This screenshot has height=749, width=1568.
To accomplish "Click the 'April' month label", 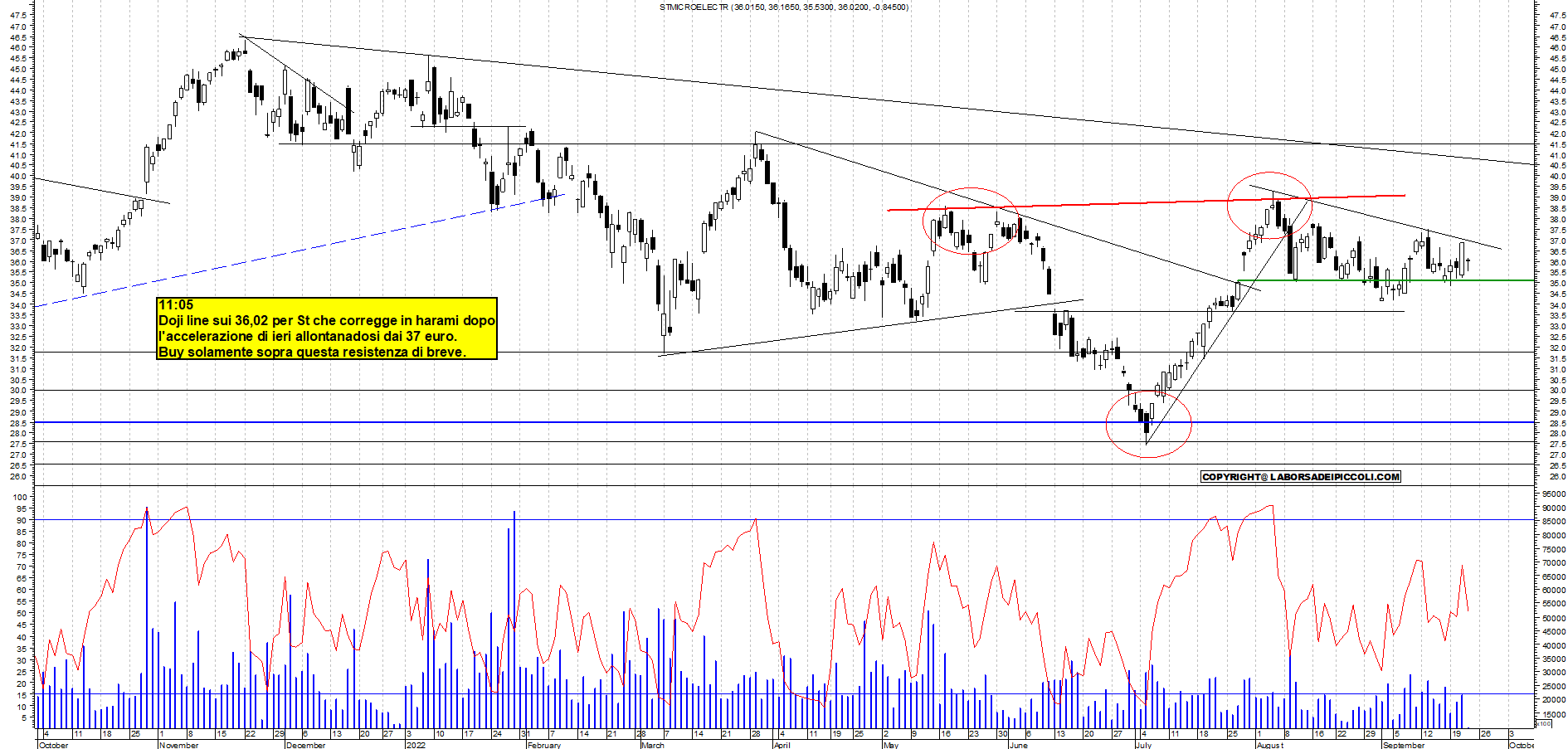I will (x=782, y=745).
